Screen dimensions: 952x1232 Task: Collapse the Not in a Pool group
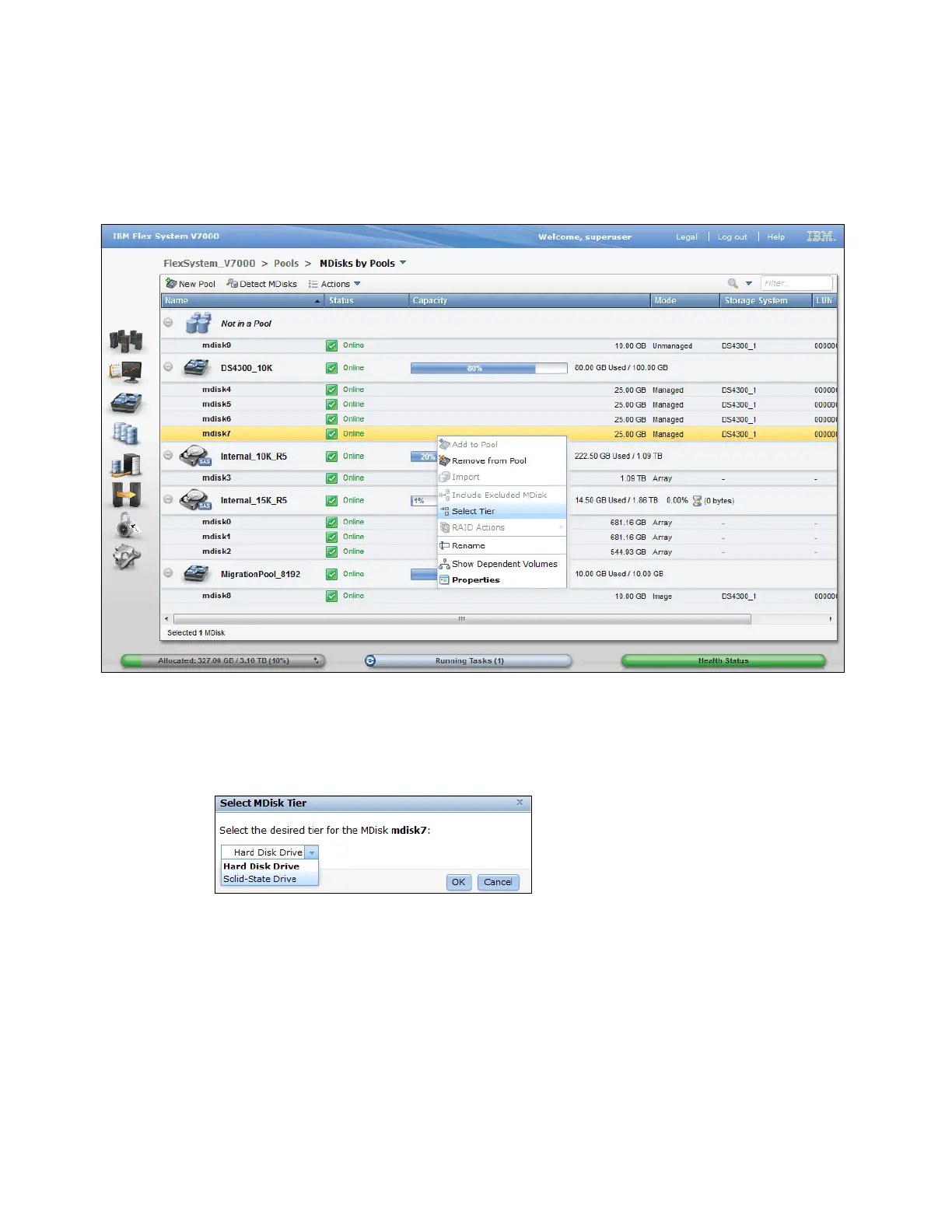point(168,322)
